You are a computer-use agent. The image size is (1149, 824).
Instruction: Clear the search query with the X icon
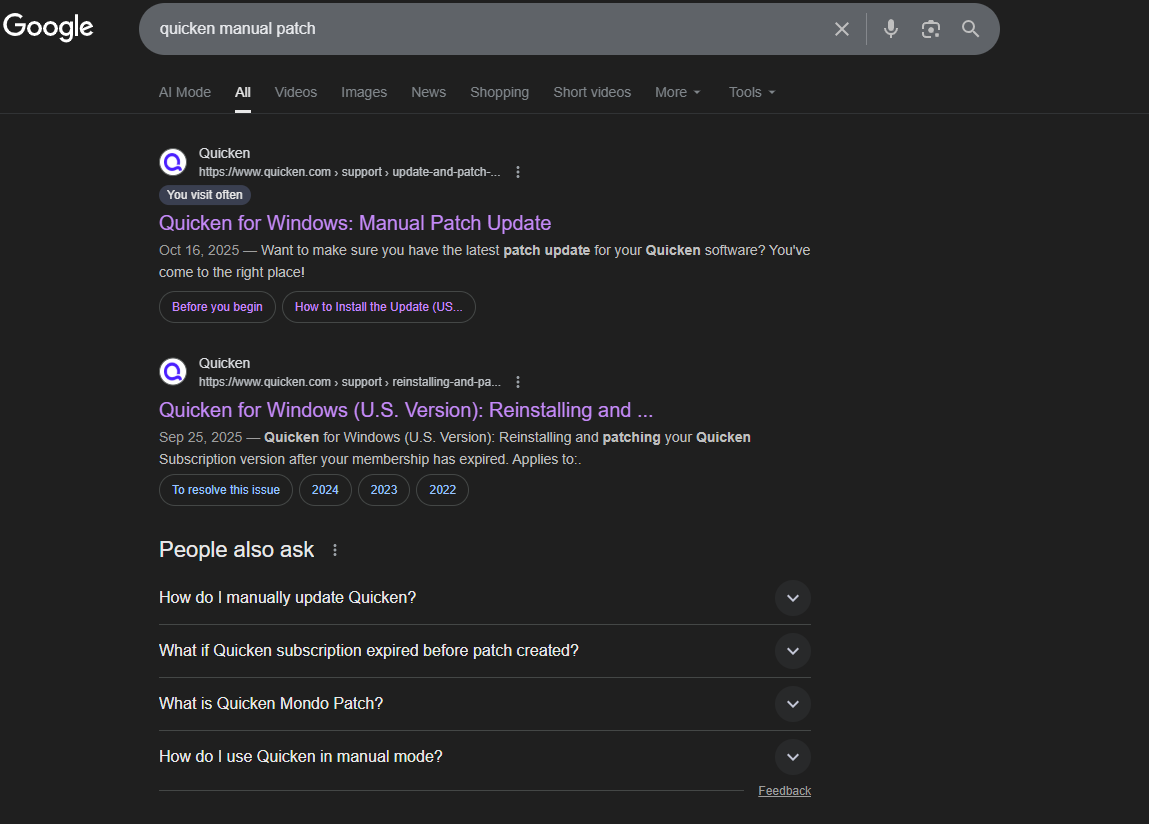[x=841, y=28]
